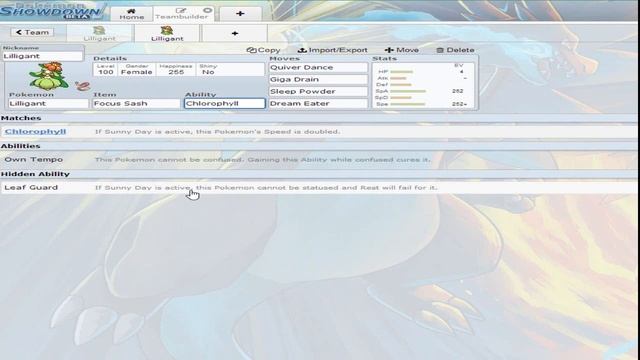Click the HP stat bar
The width and height of the screenshot is (640, 360).
click(x=402, y=72)
